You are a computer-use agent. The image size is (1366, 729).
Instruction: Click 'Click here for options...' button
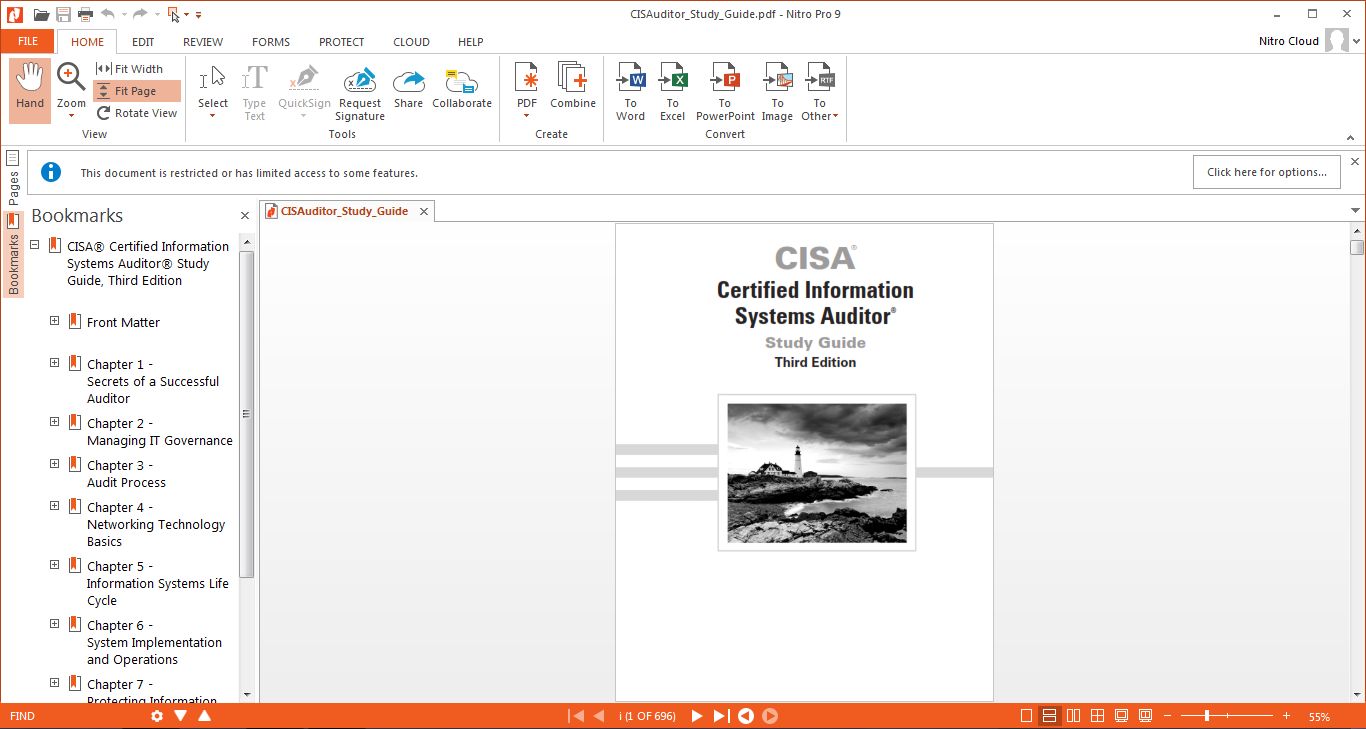[x=1267, y=172]
